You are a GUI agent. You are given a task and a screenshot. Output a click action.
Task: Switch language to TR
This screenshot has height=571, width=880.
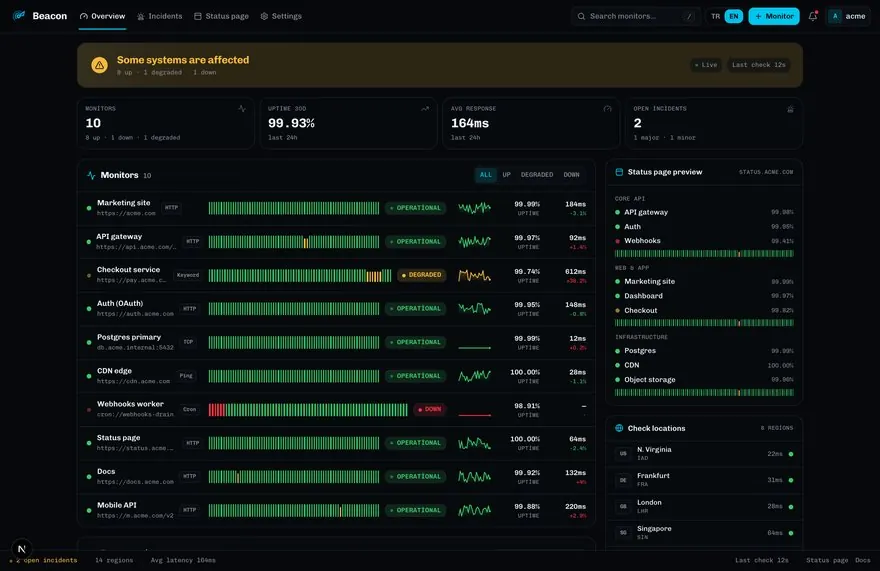[x=716, y=16]
